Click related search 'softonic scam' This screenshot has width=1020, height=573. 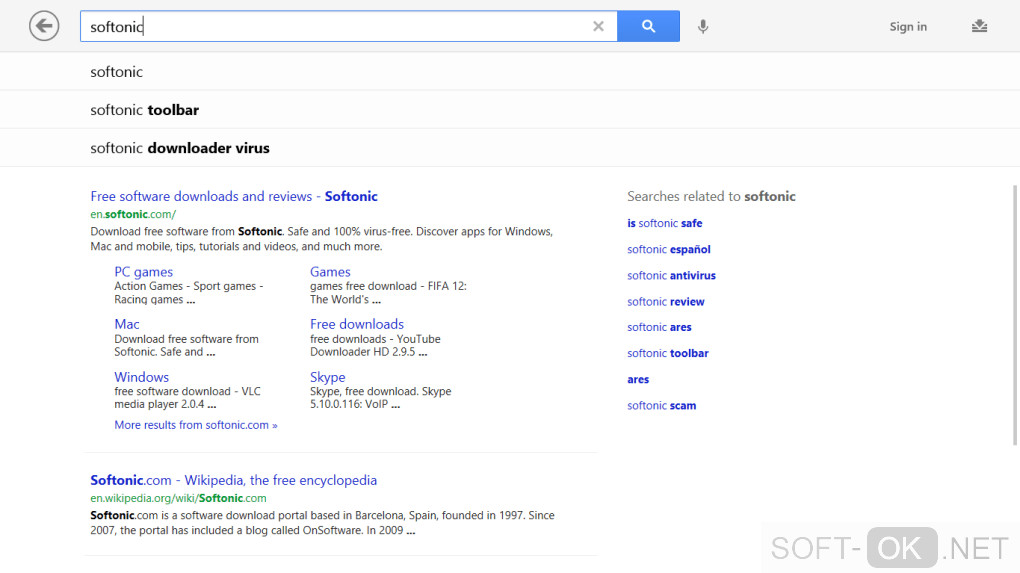(x=661, y=405)
